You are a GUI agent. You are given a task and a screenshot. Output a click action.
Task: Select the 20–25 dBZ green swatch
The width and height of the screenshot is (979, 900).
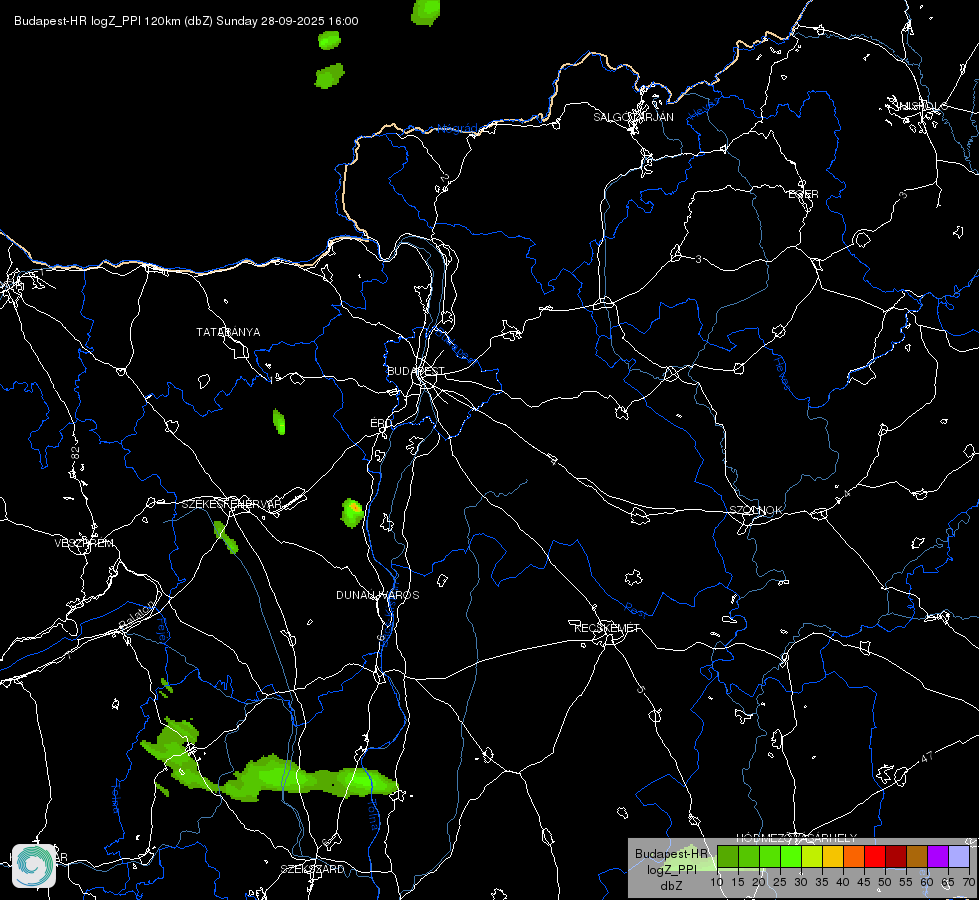click(x=770, y=856)
